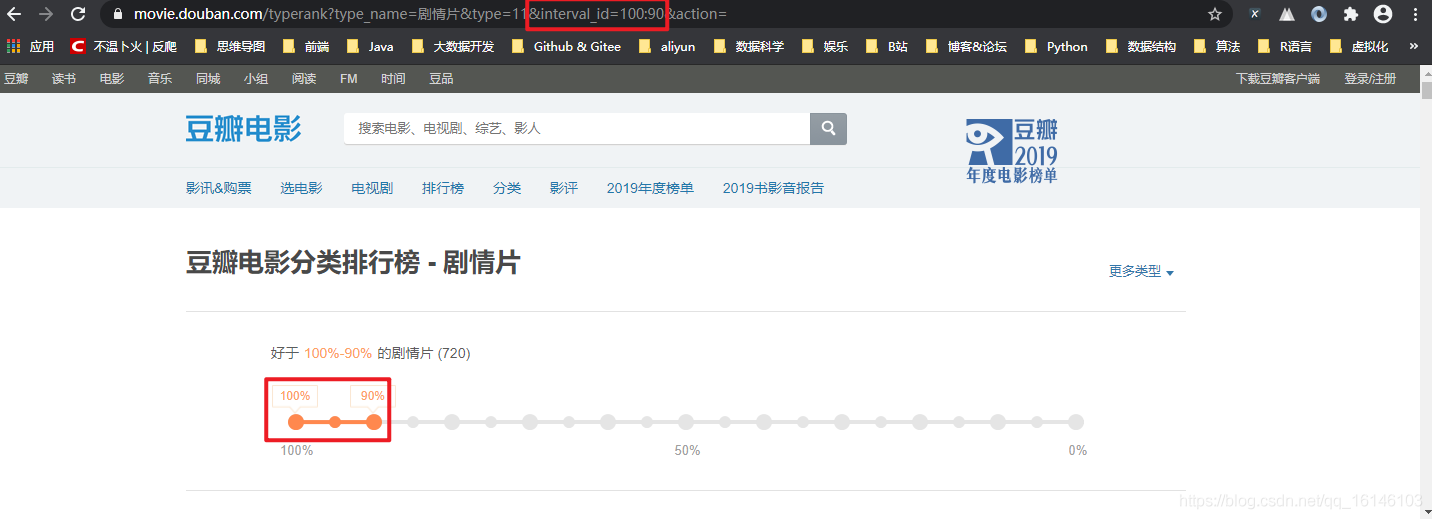Open the 前端 bookmark folder
This screenshot has width=1432, height=519.
pos(306,46)
